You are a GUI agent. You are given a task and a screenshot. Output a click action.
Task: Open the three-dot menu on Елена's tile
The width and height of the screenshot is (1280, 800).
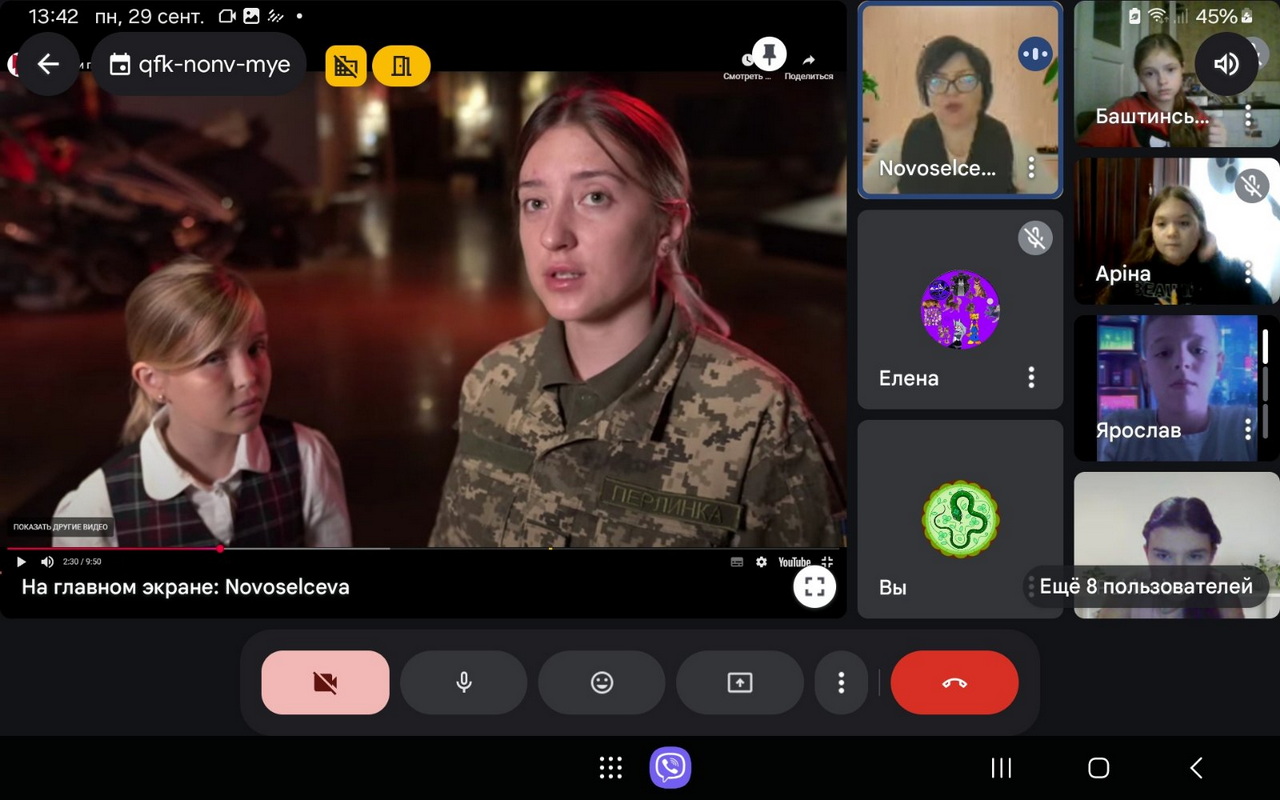1031,377
